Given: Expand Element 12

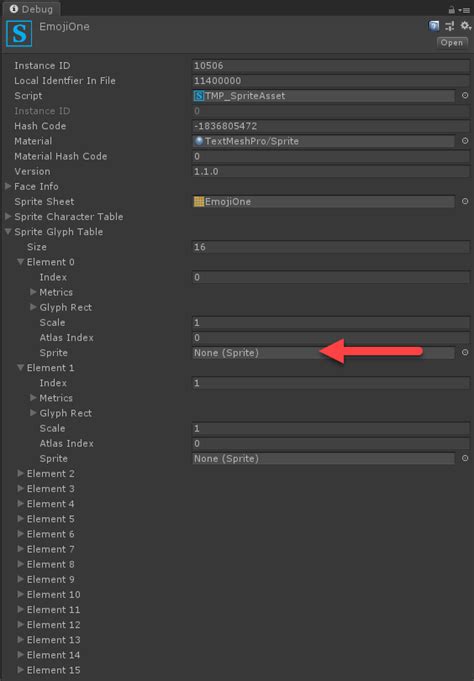Looking at the screenshot, I should 20,625.
